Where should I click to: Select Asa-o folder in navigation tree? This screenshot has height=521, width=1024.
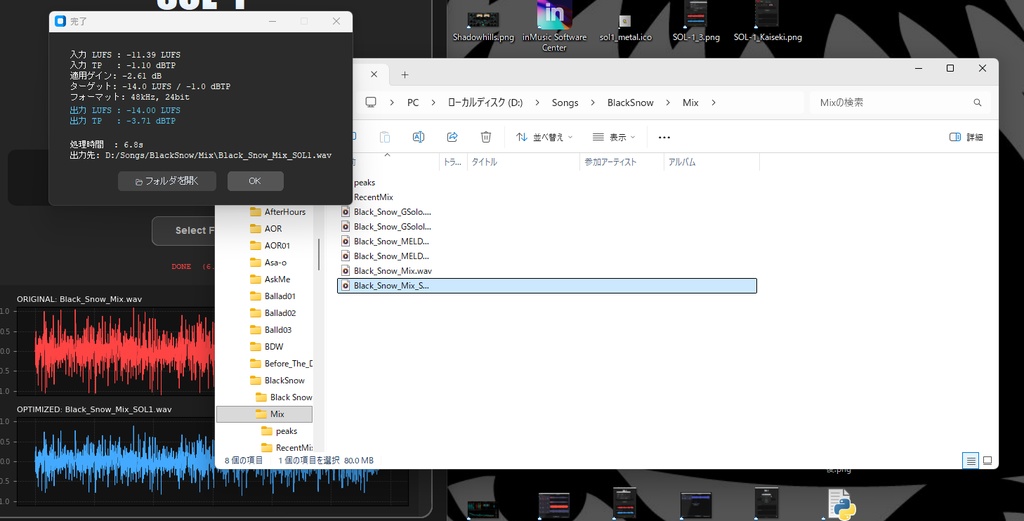click(x=269, y=262)
